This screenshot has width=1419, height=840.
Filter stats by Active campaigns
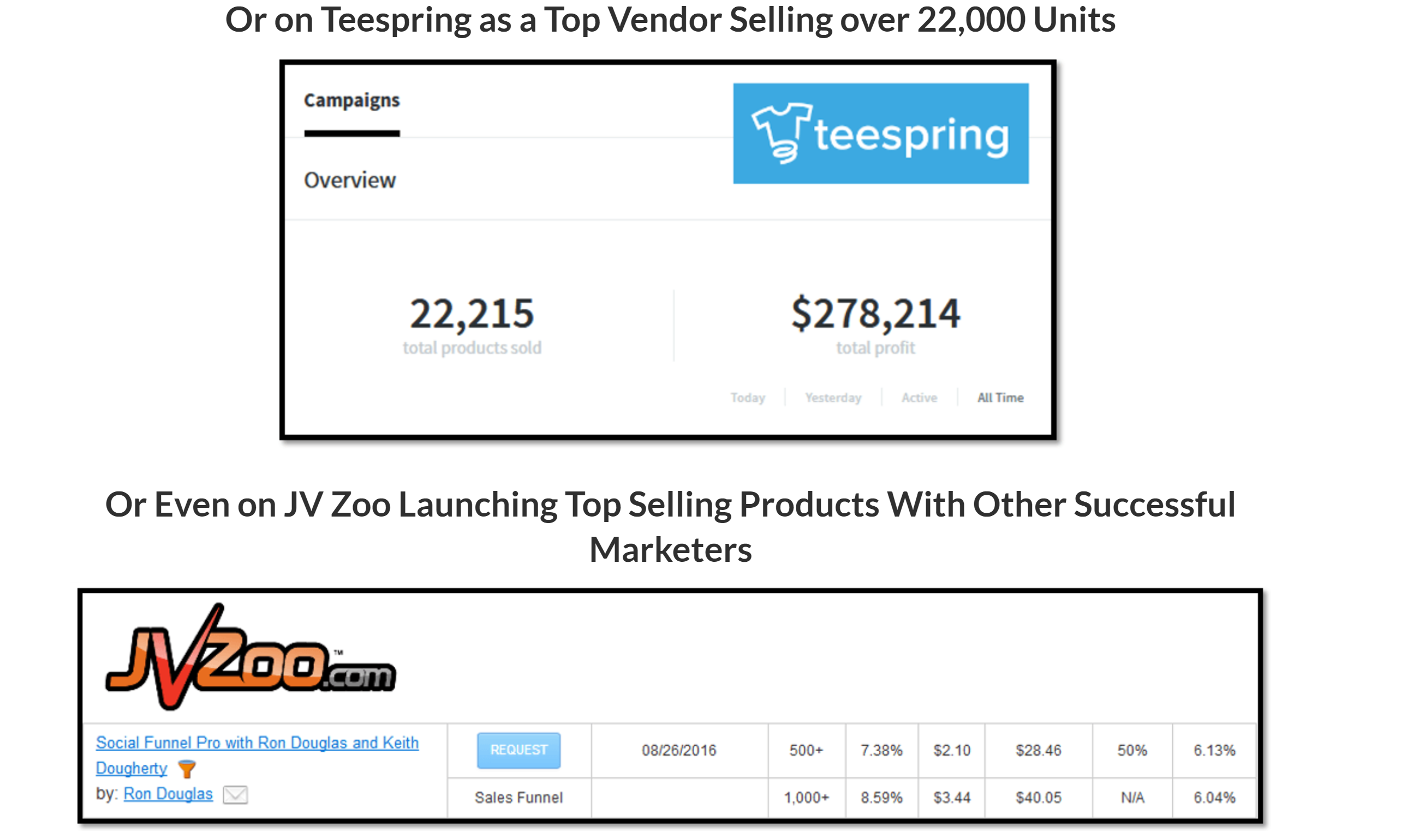click(919, 398)
